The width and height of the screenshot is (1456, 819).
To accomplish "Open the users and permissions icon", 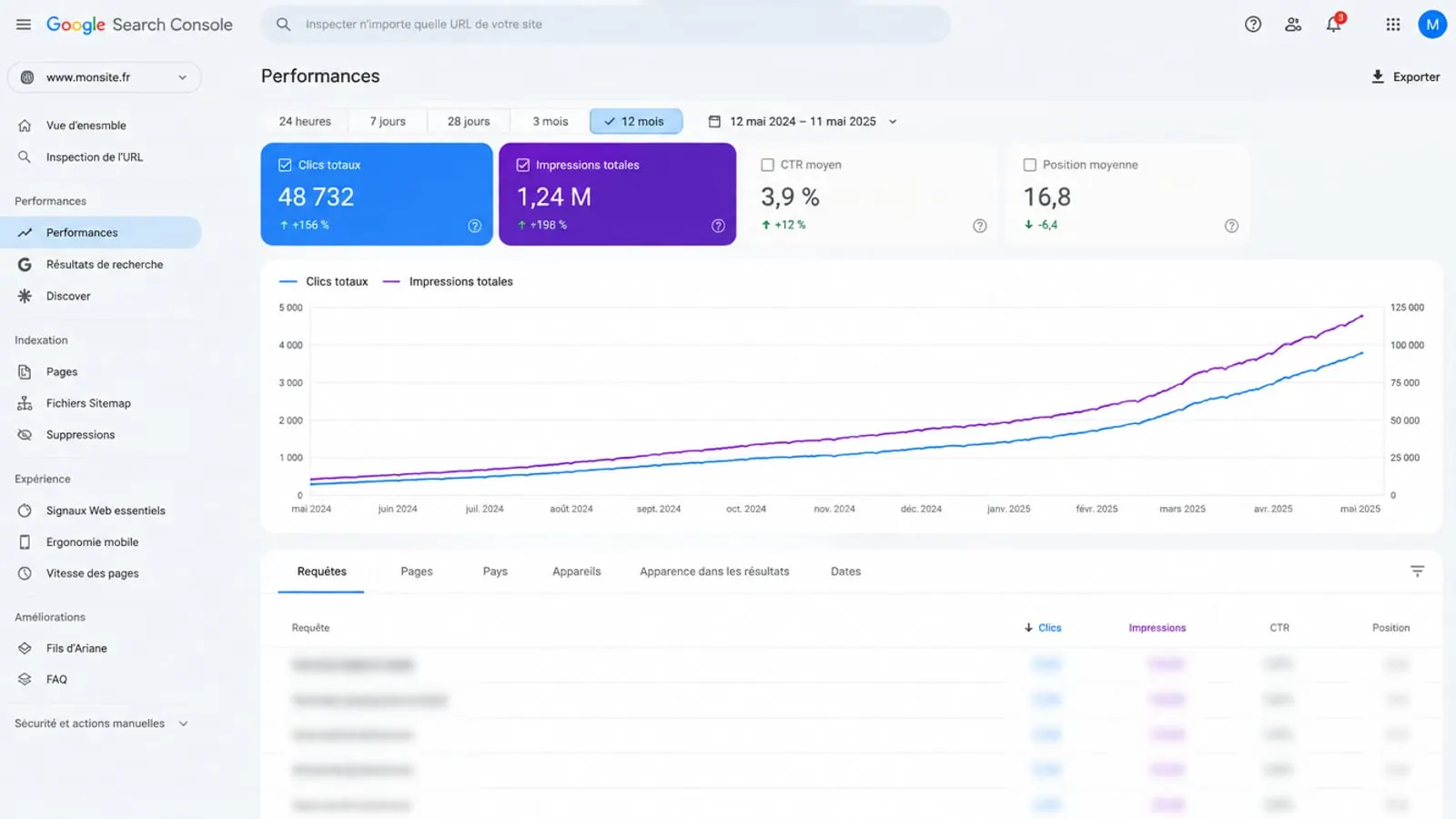I will [1293, 25].
